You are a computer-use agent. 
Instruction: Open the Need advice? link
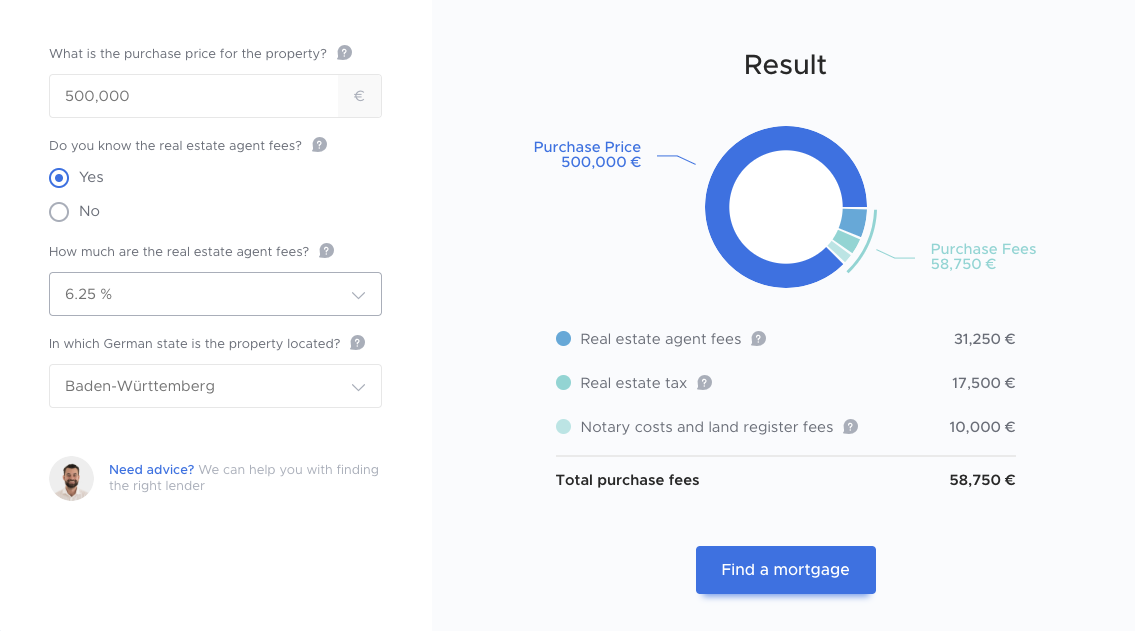pos(151,470)
